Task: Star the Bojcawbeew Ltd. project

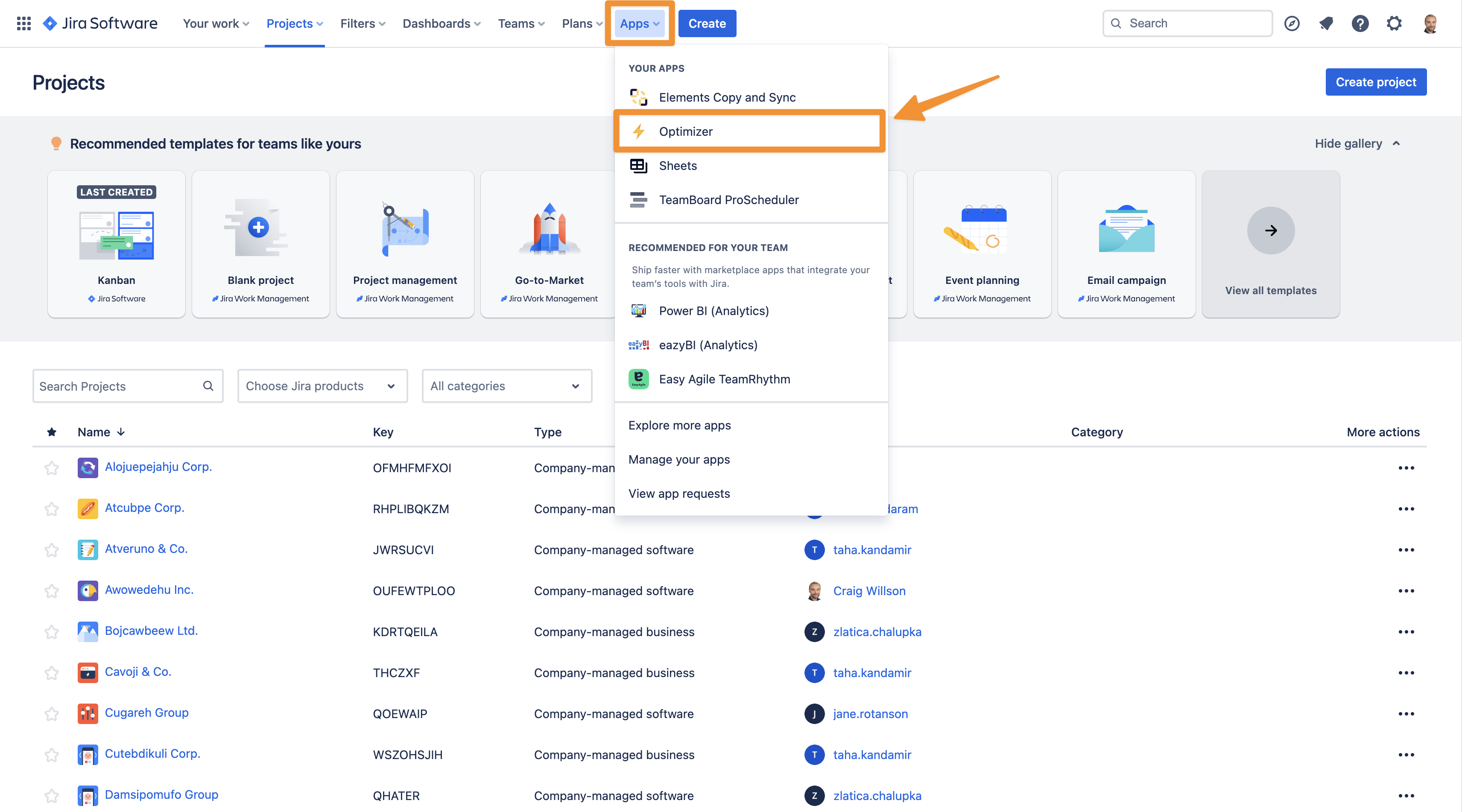Action: [x=52, y=631]
